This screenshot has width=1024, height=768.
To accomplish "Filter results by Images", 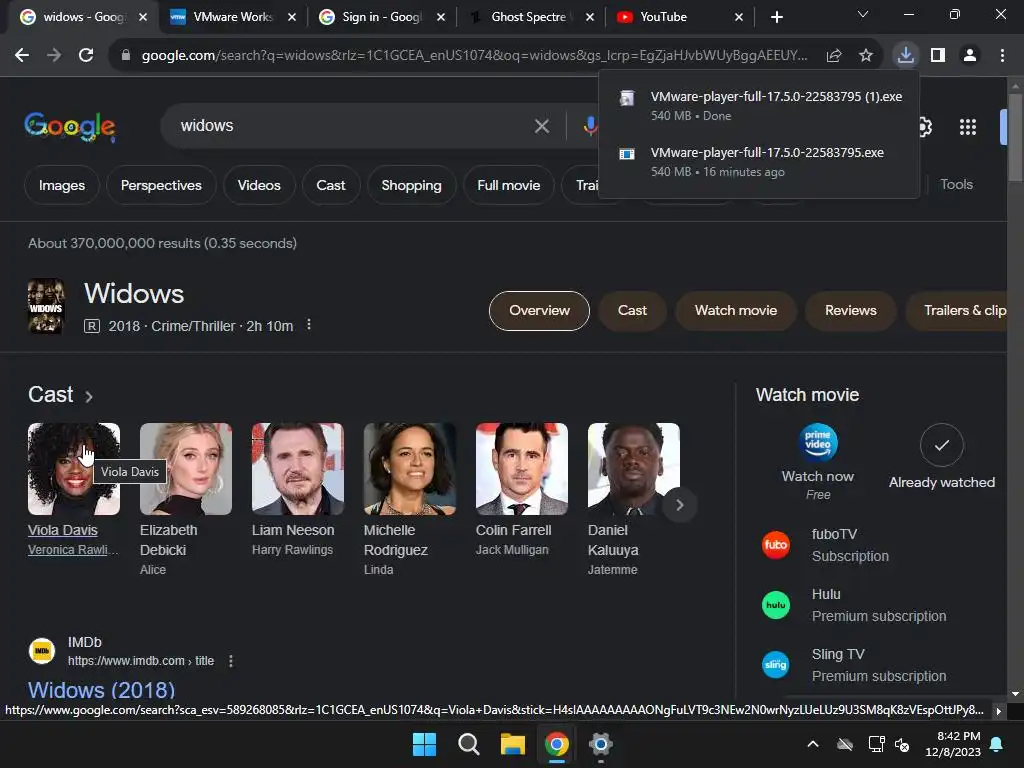I will click(x=62, y=185).
